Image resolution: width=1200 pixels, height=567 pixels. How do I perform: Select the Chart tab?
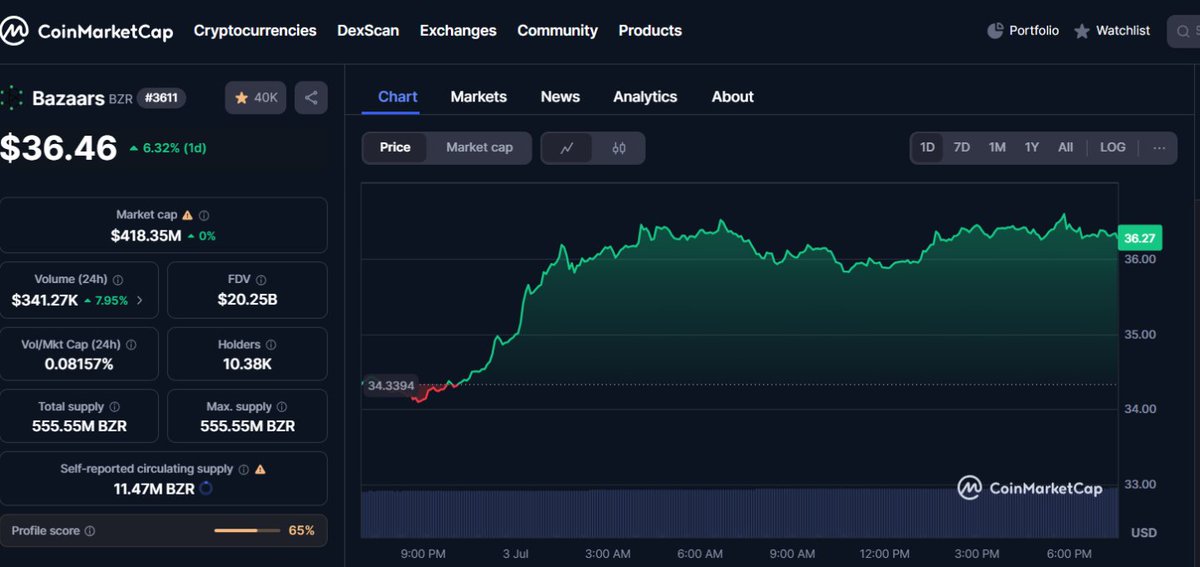click(398, 97)
